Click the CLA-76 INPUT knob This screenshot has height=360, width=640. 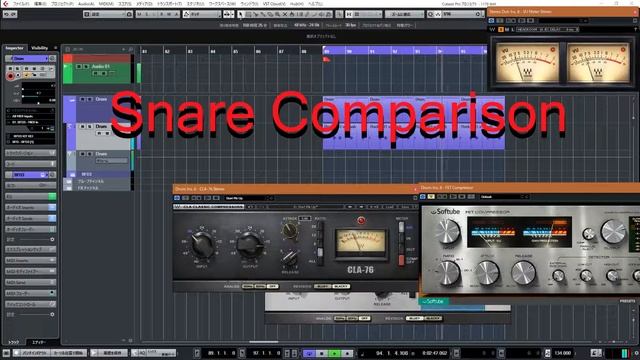point(202,244)
